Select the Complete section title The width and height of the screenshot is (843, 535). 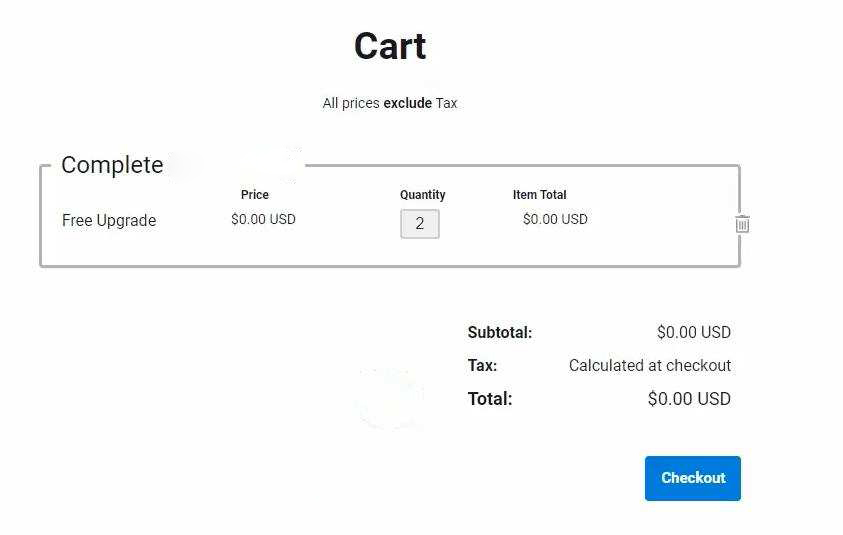pos(112,165)
